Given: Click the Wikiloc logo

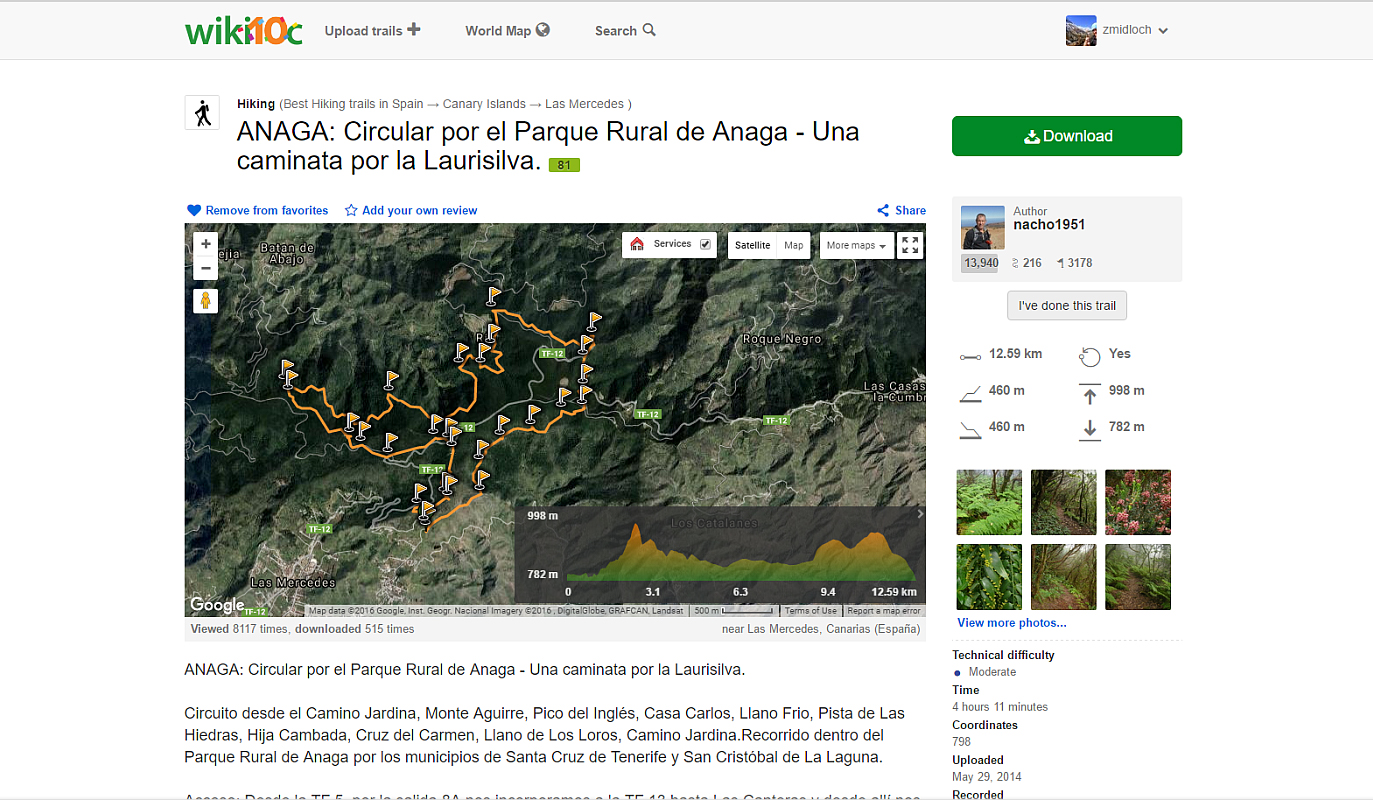Looking at the screenshot, I should [243, 31].
